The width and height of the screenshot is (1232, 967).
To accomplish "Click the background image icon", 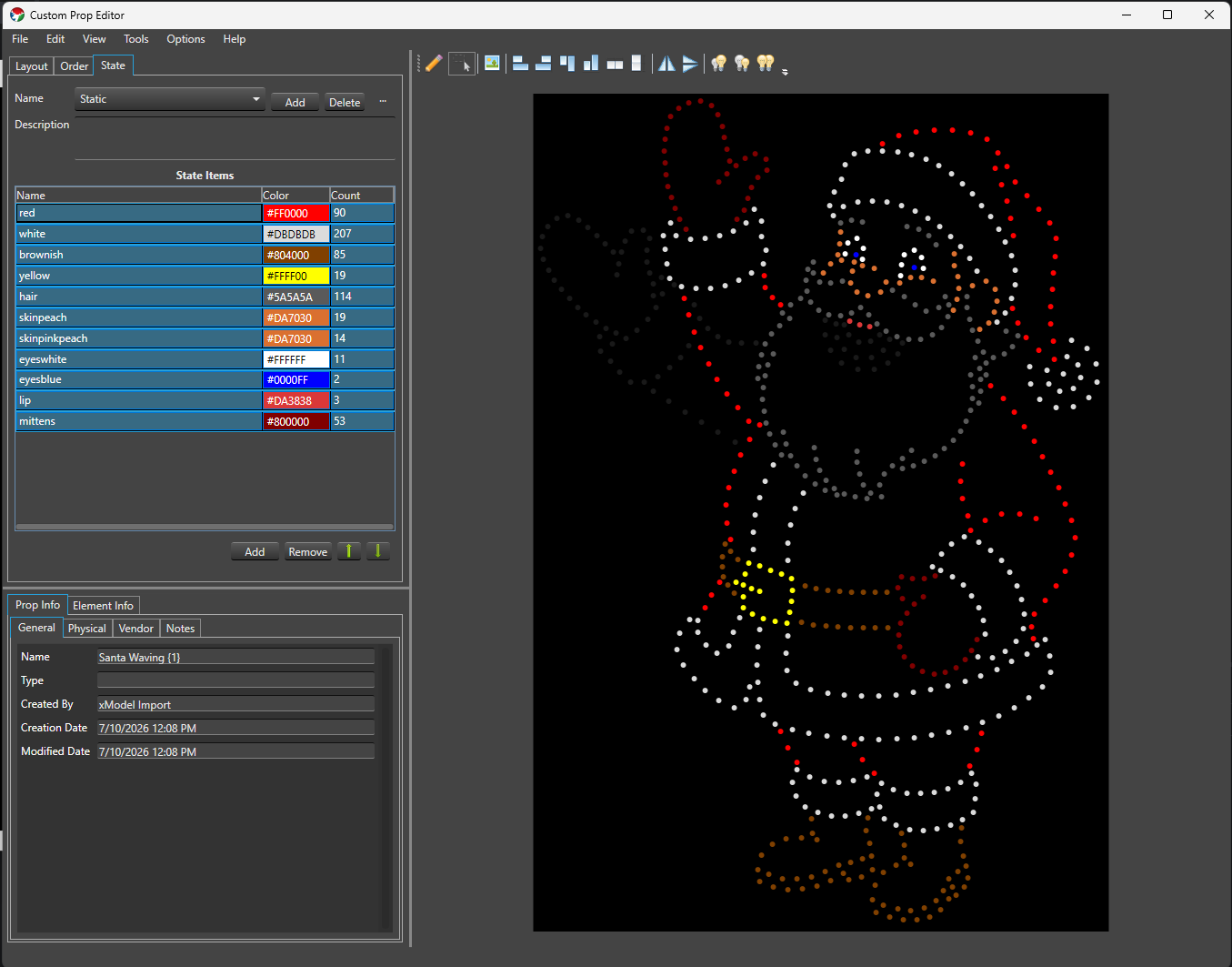I will (x=492, y=63).
